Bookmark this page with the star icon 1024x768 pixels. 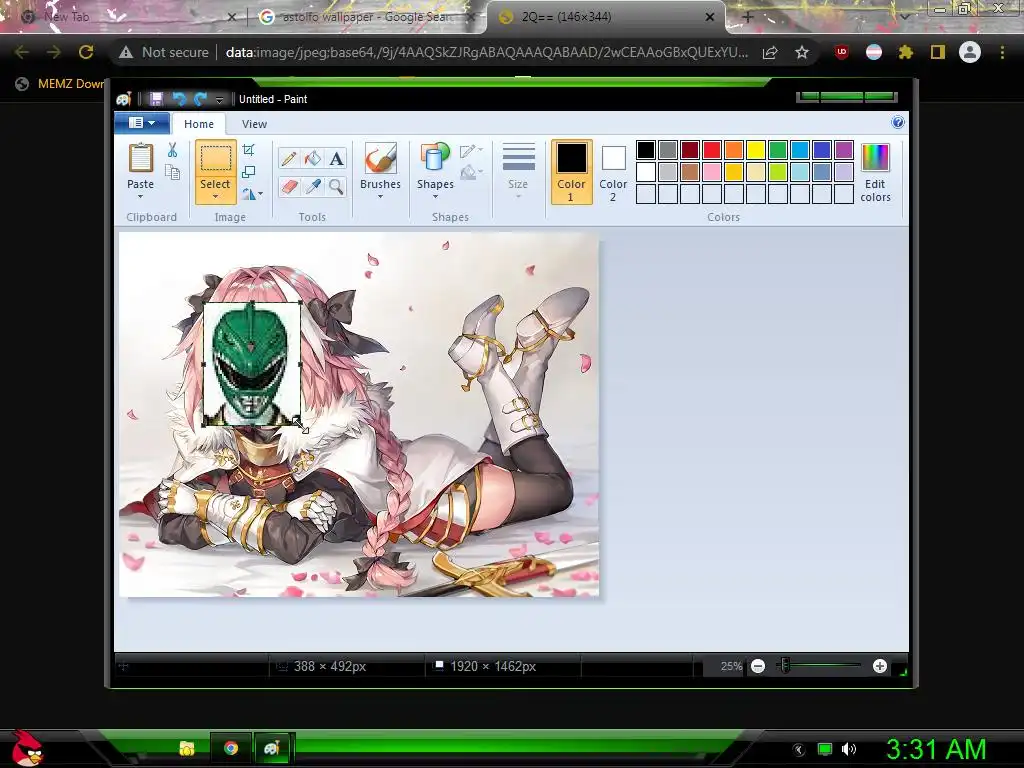(802, 52)
